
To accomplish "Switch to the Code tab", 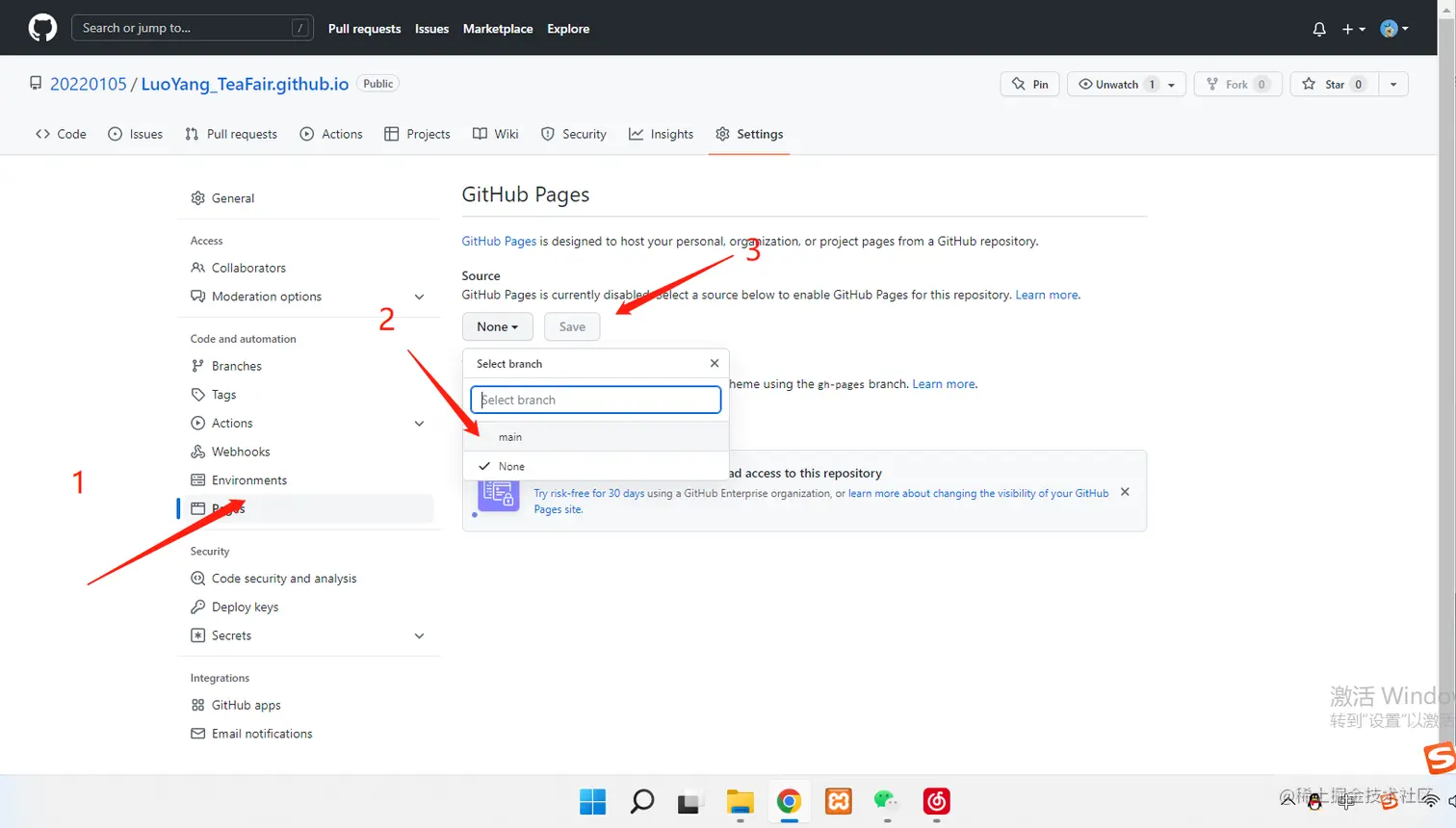I will 61,134.
